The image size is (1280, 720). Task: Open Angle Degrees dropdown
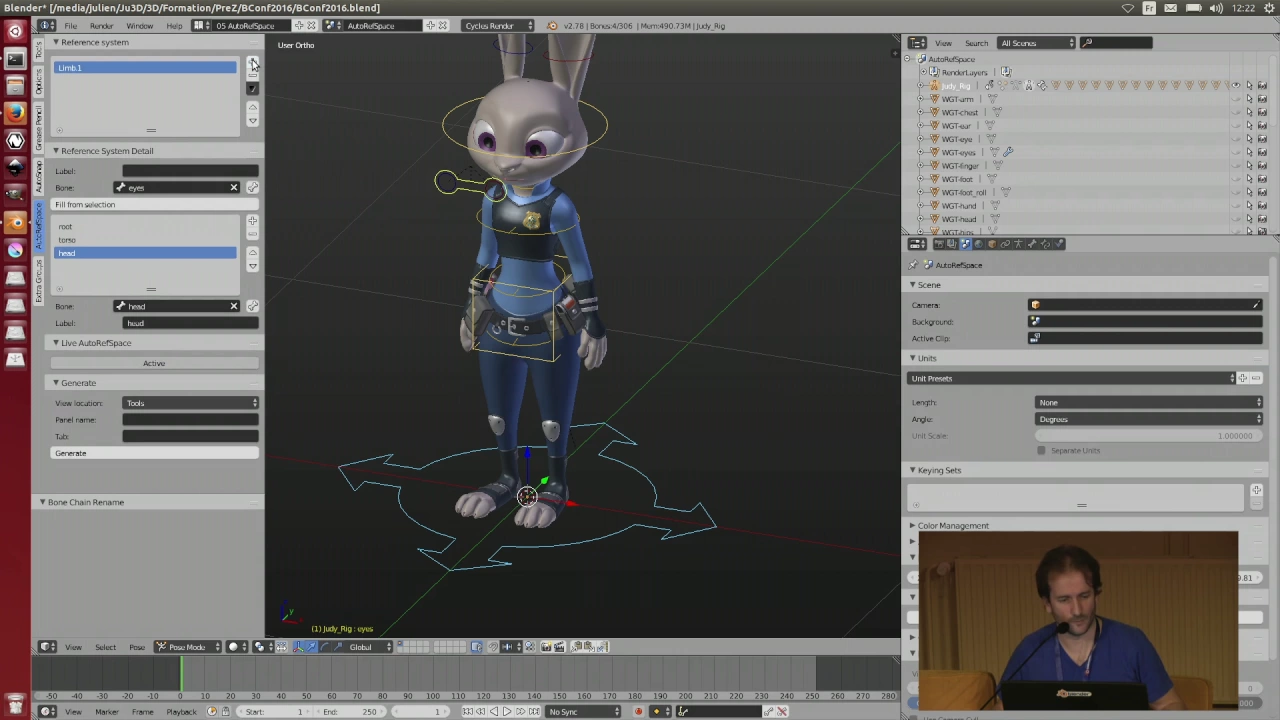point(1149,419)
